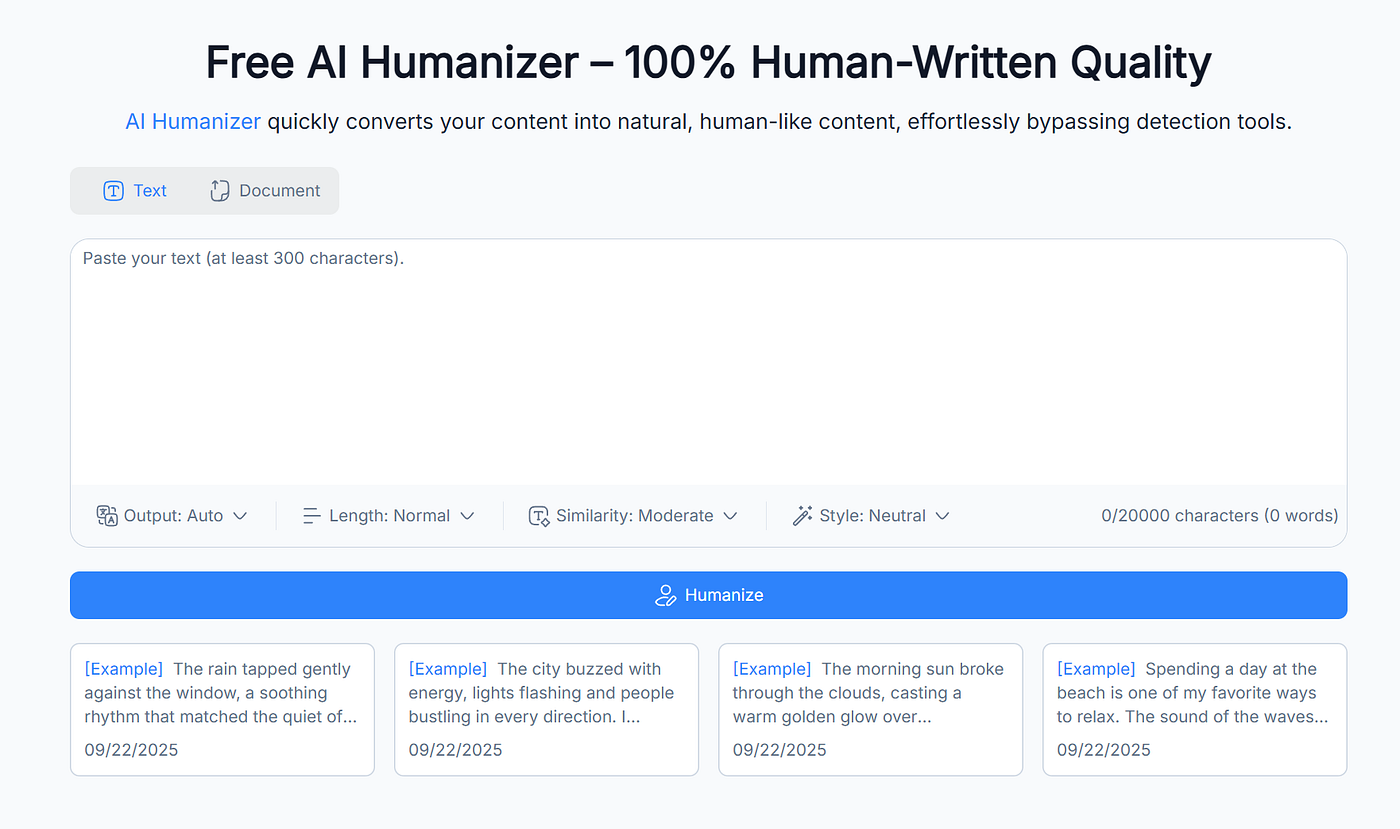Select the morning sun broke example card
This screenshot has width=1400, height=829.
click(870, 709)
